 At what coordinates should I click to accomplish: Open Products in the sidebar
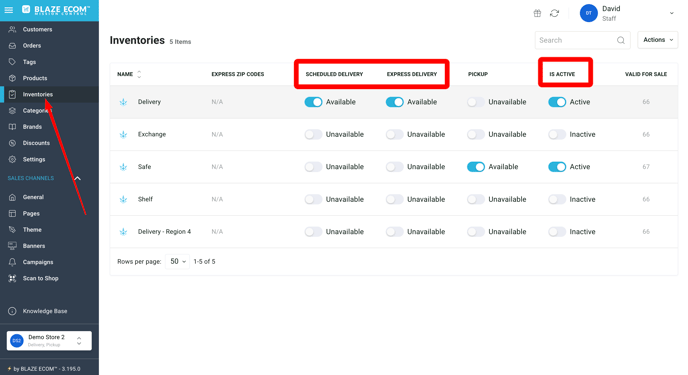coord(35,78)
